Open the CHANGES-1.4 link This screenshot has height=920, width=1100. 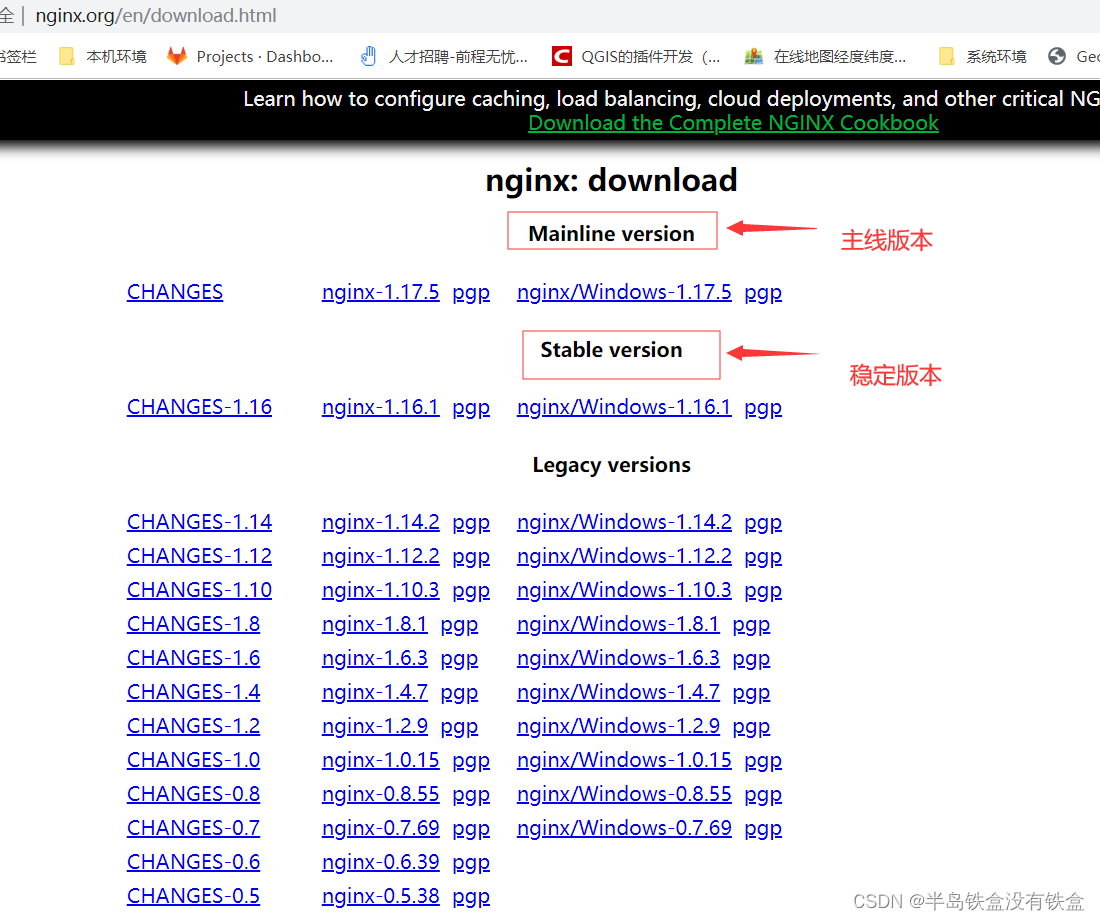coord(193,692)
